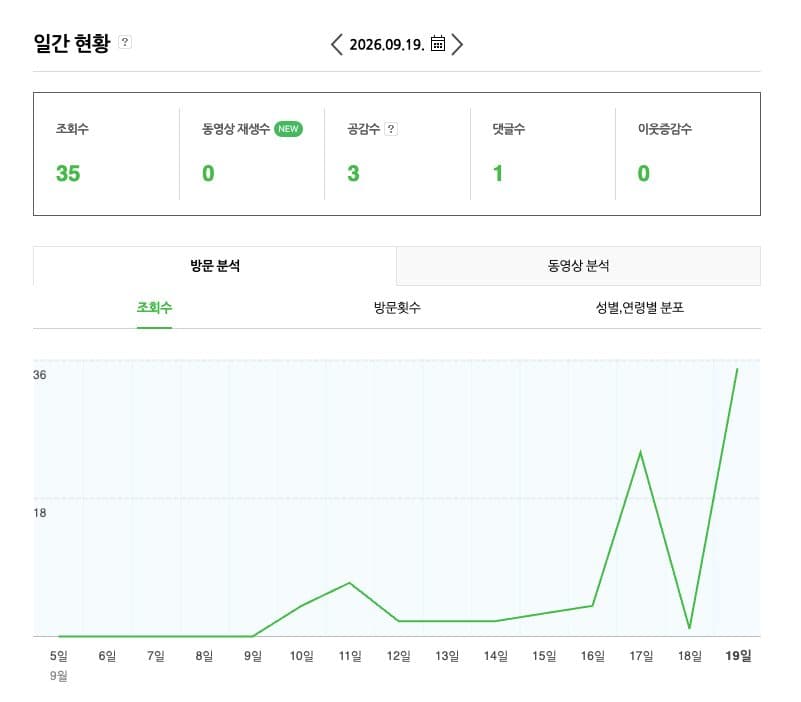Screen dimensions: 801x702
Task: Click the 17일 peak on the line
Action: (641, 452)
